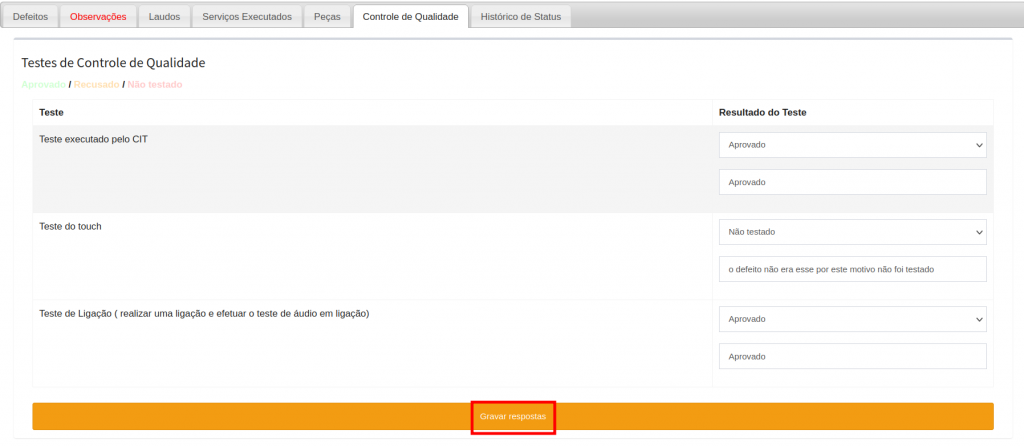Expand the Teste de Ligação result dropdown
This screenshot has height=446, width=1024.
(852, 319)
